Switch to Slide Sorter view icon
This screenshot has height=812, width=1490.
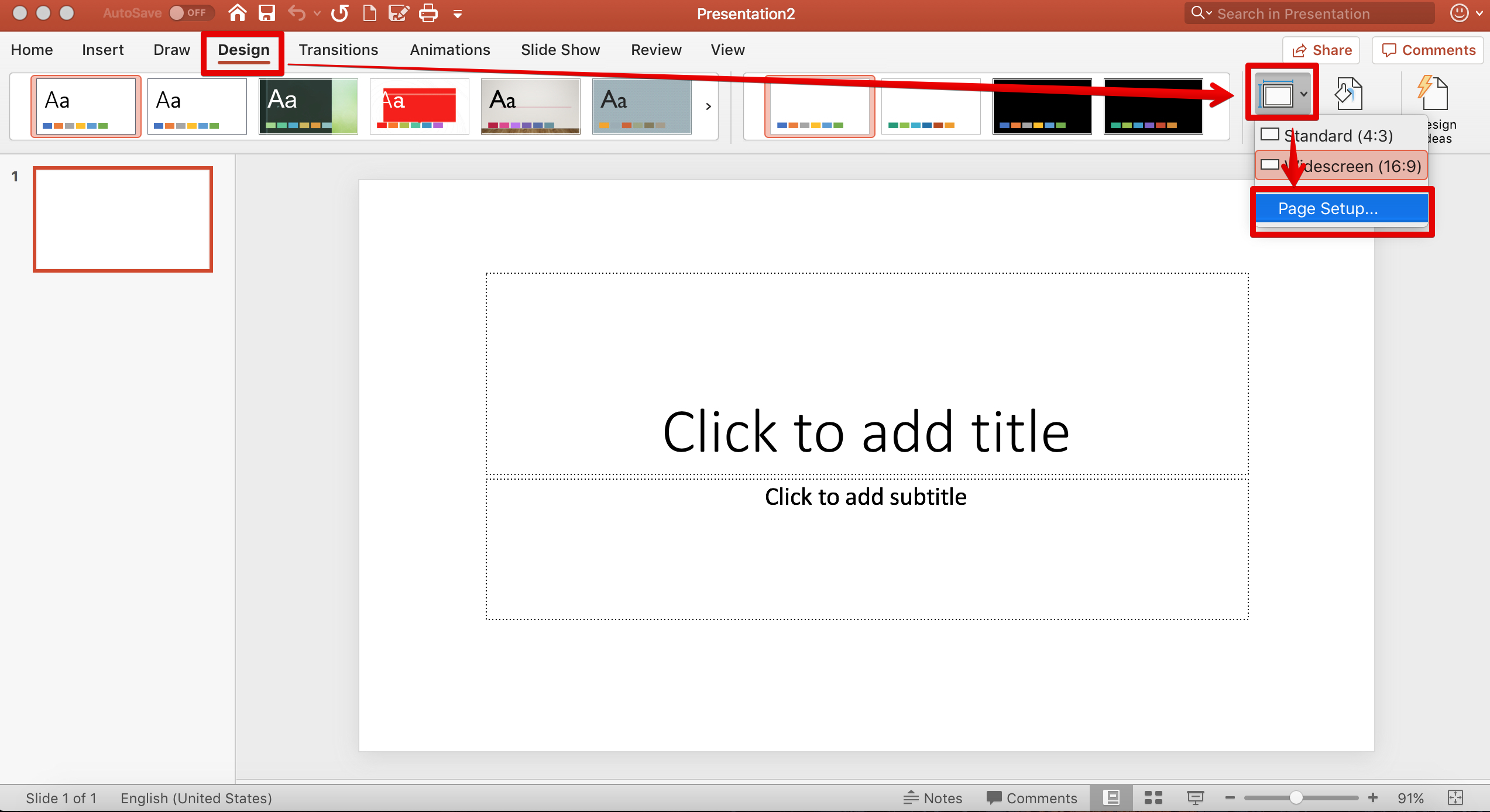(1153, 798)
